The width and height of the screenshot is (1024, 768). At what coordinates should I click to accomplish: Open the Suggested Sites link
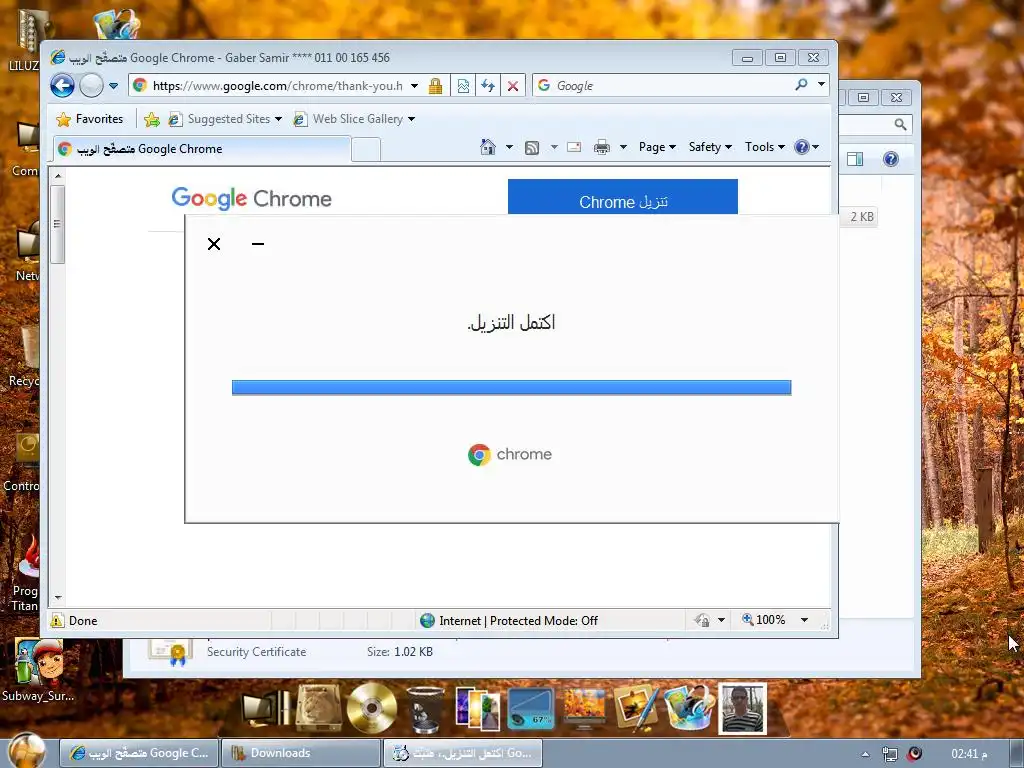(x=225, y=119)
